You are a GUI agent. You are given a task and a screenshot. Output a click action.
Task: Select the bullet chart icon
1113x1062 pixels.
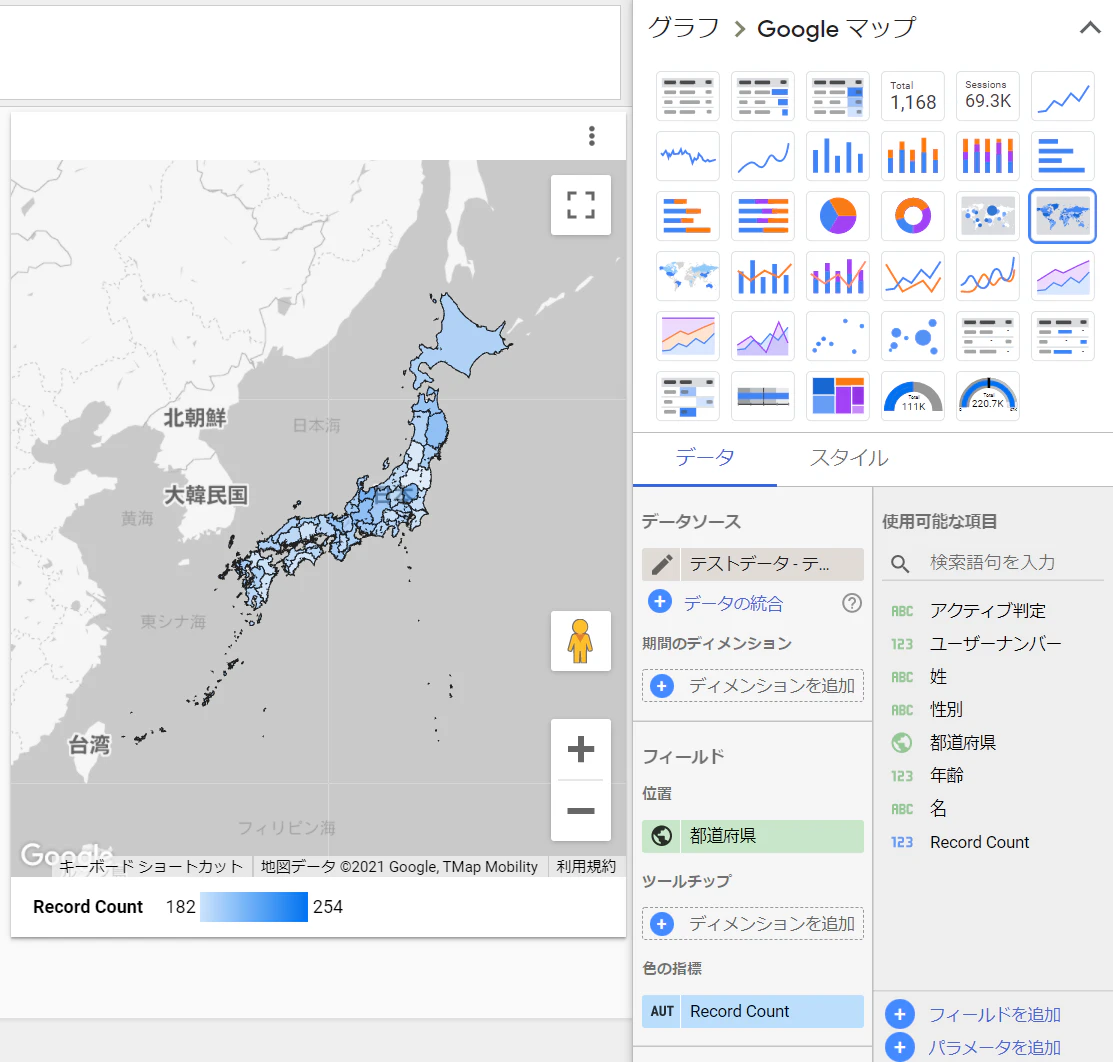(x=763, y=396)
